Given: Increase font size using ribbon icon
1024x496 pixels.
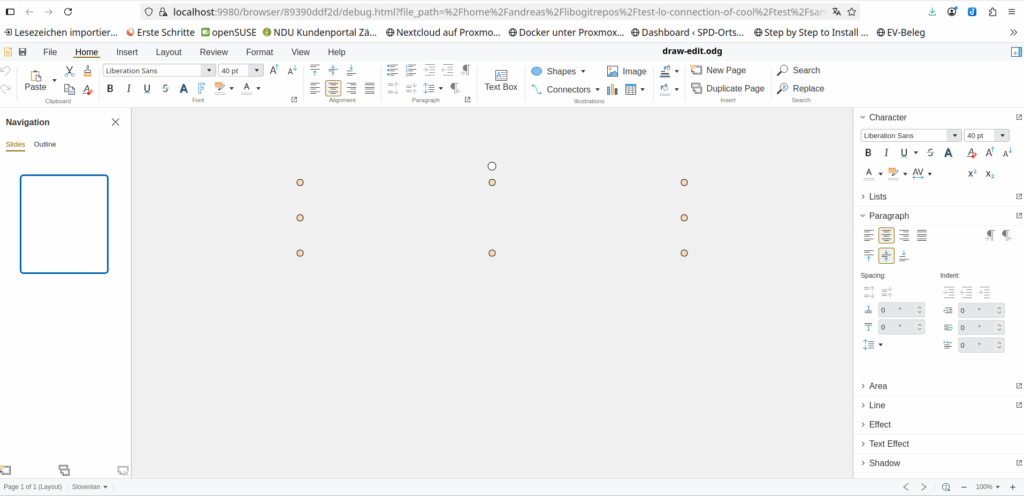Looking at the screenshot, I should pyautogui.click(x=274, y=70).
